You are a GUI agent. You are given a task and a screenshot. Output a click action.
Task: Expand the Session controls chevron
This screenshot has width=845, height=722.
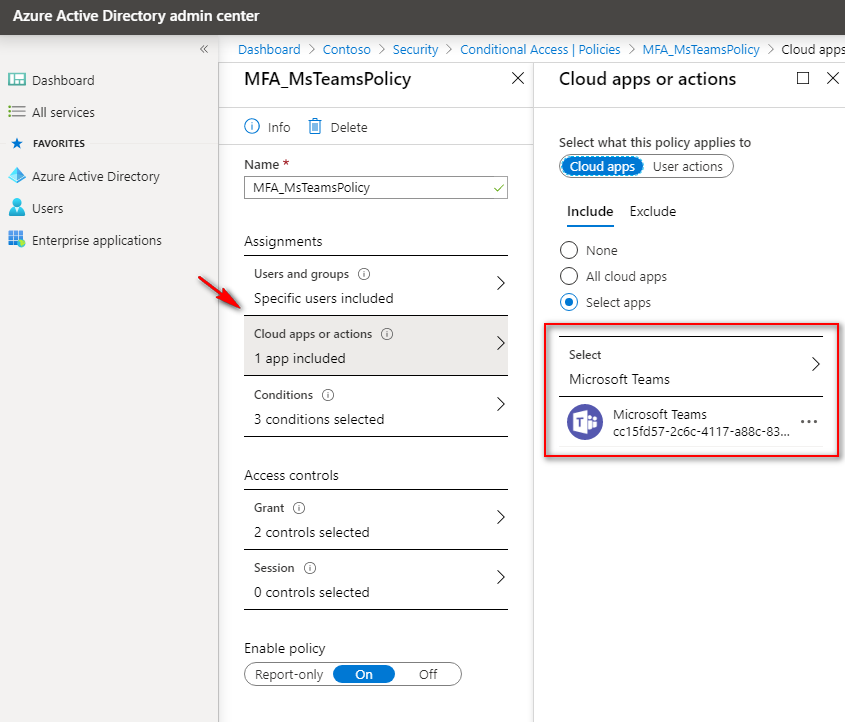point(501,577)
